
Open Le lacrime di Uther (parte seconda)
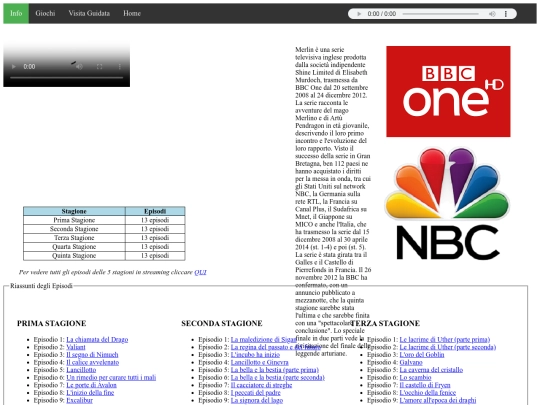point(448,347)
